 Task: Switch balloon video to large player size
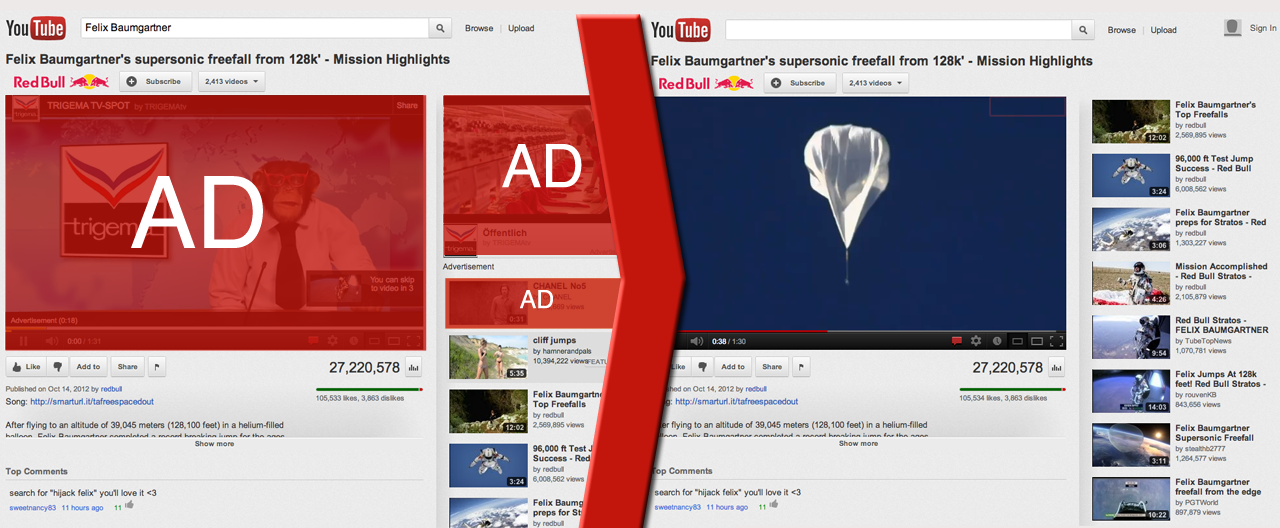click(1036, 341)
